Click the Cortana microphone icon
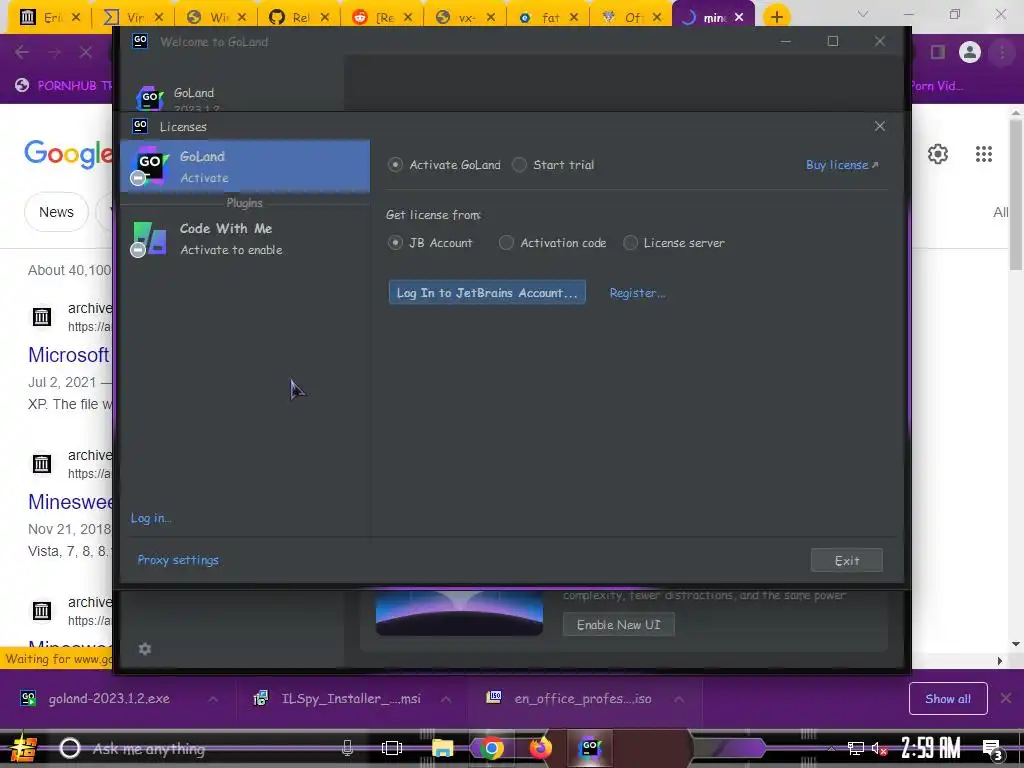 [347, 748]
